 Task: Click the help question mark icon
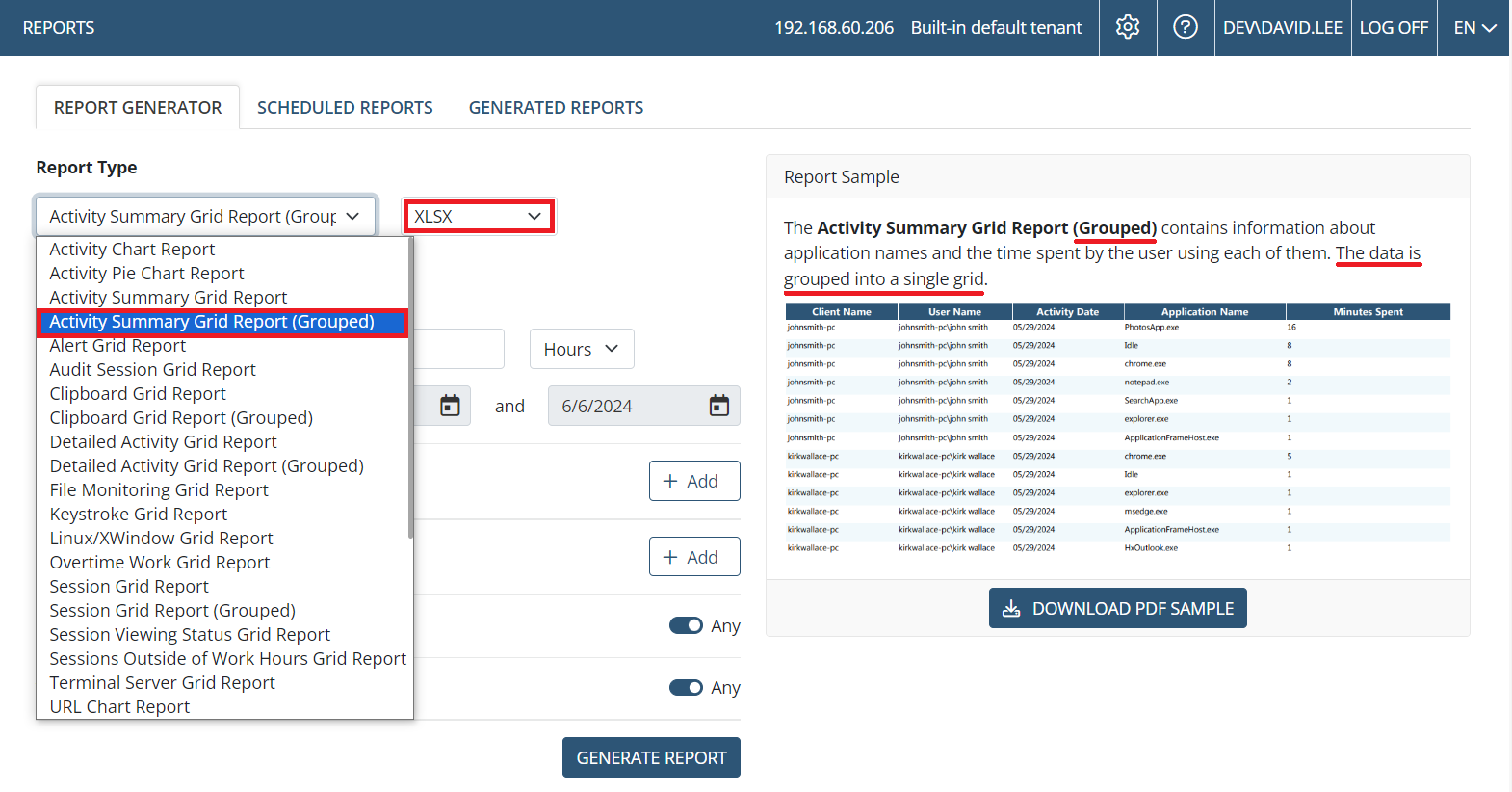1186,27
